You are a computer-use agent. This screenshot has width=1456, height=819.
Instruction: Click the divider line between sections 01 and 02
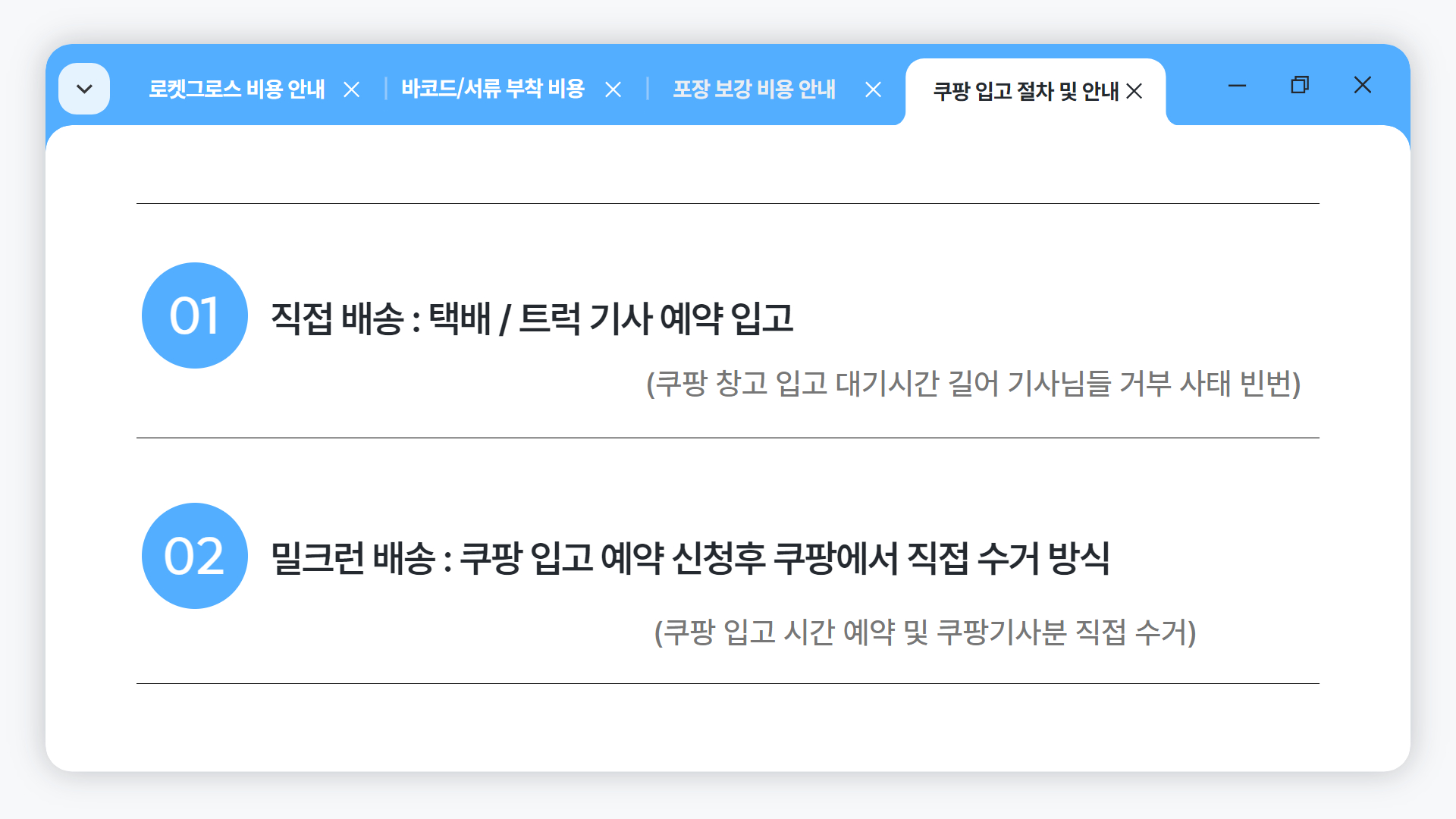(x=728, y=438)
